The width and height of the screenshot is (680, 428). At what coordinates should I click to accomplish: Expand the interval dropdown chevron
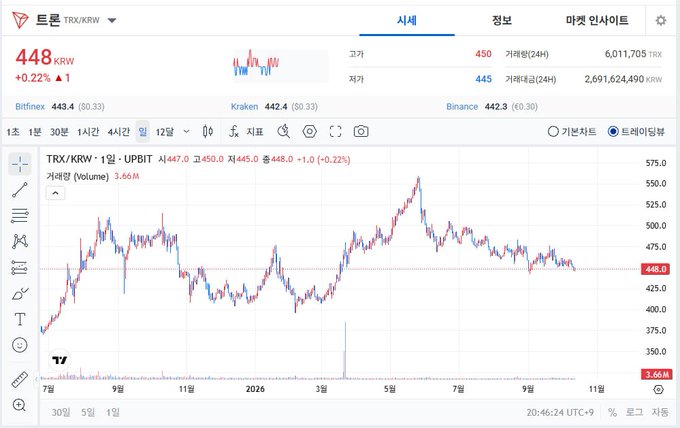point(186,131)
